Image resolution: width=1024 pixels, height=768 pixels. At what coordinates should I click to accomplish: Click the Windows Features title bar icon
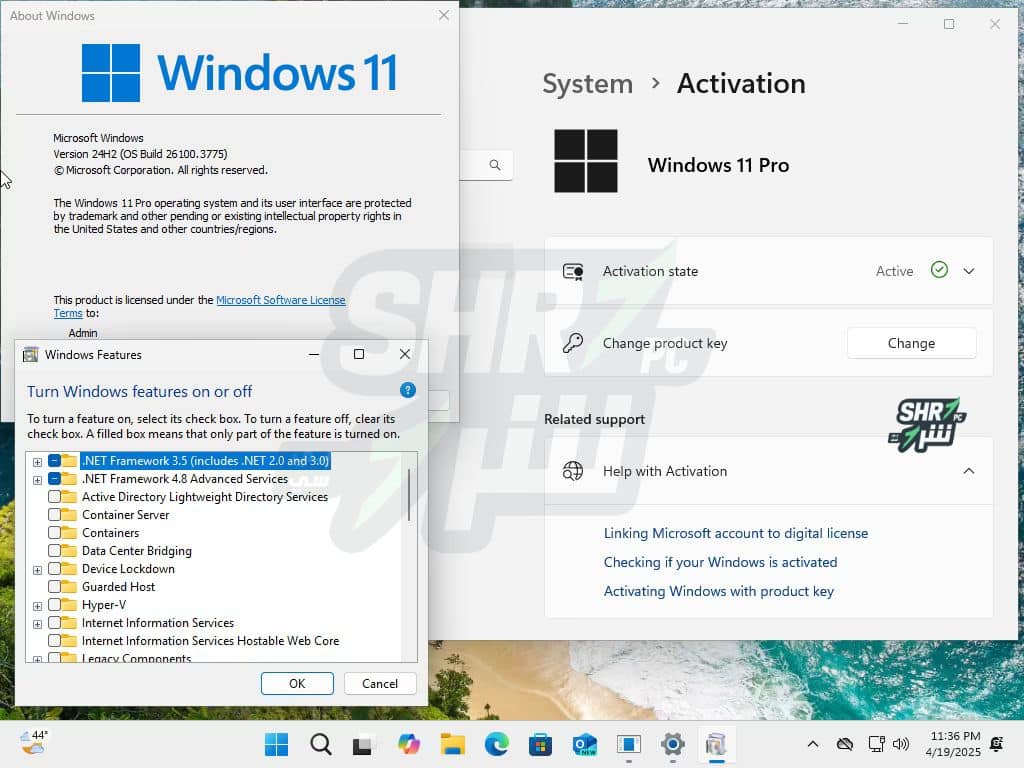[30, 355]
